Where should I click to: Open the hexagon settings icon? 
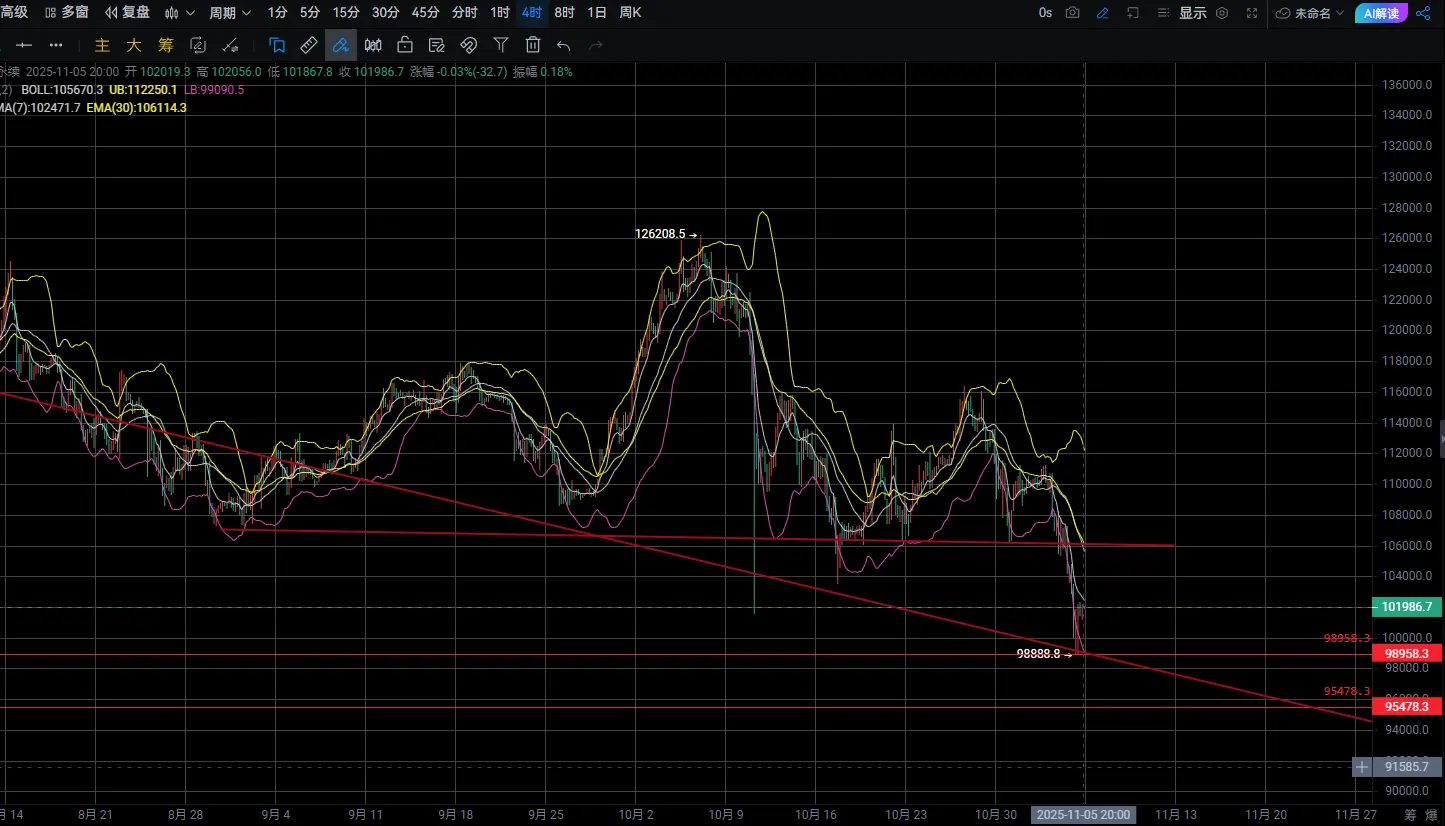(x=1222, y=13)
